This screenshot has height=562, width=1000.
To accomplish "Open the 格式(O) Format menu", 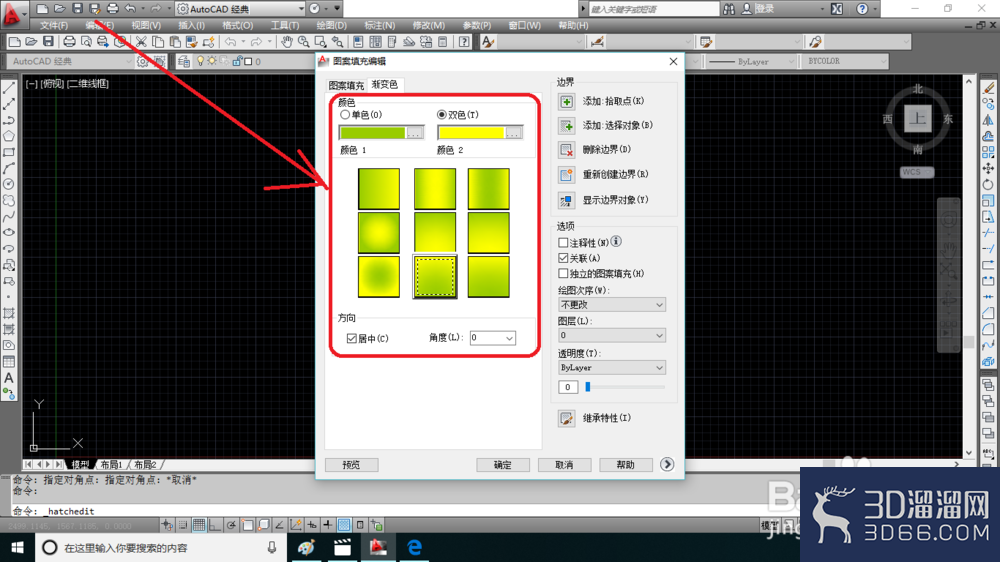I will 237,26.
